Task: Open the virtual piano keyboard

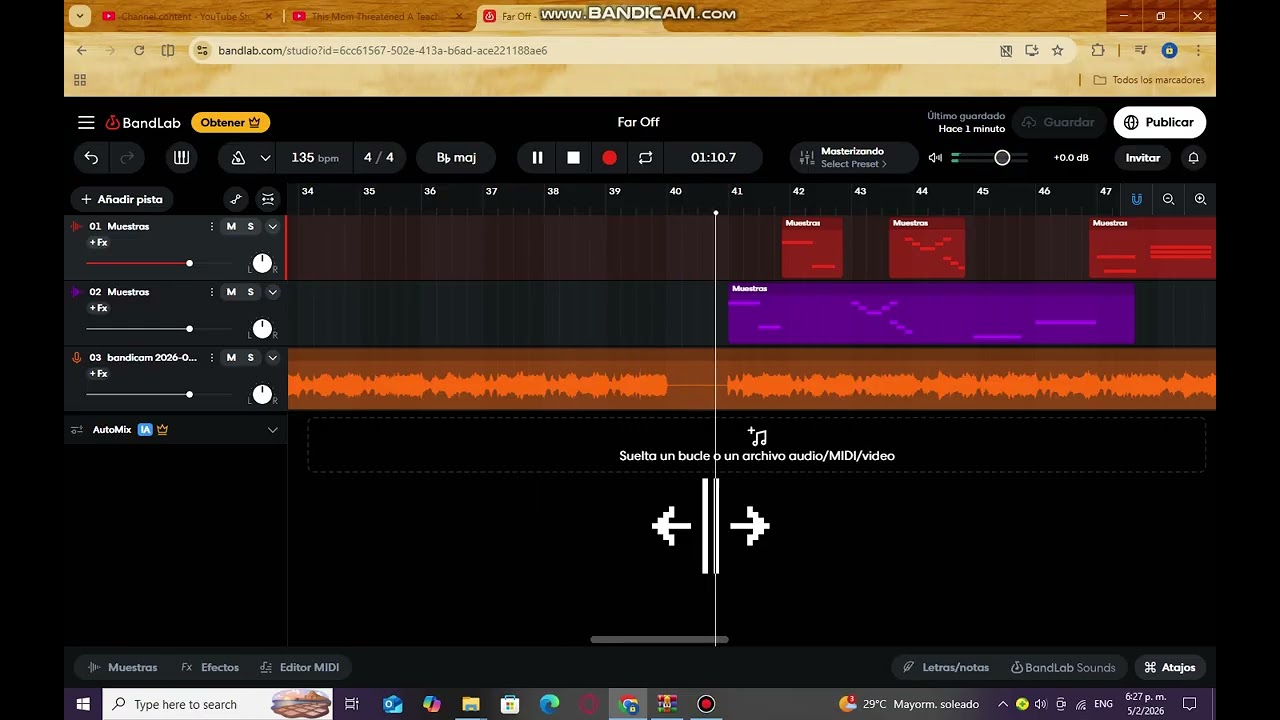Action: 181,157
